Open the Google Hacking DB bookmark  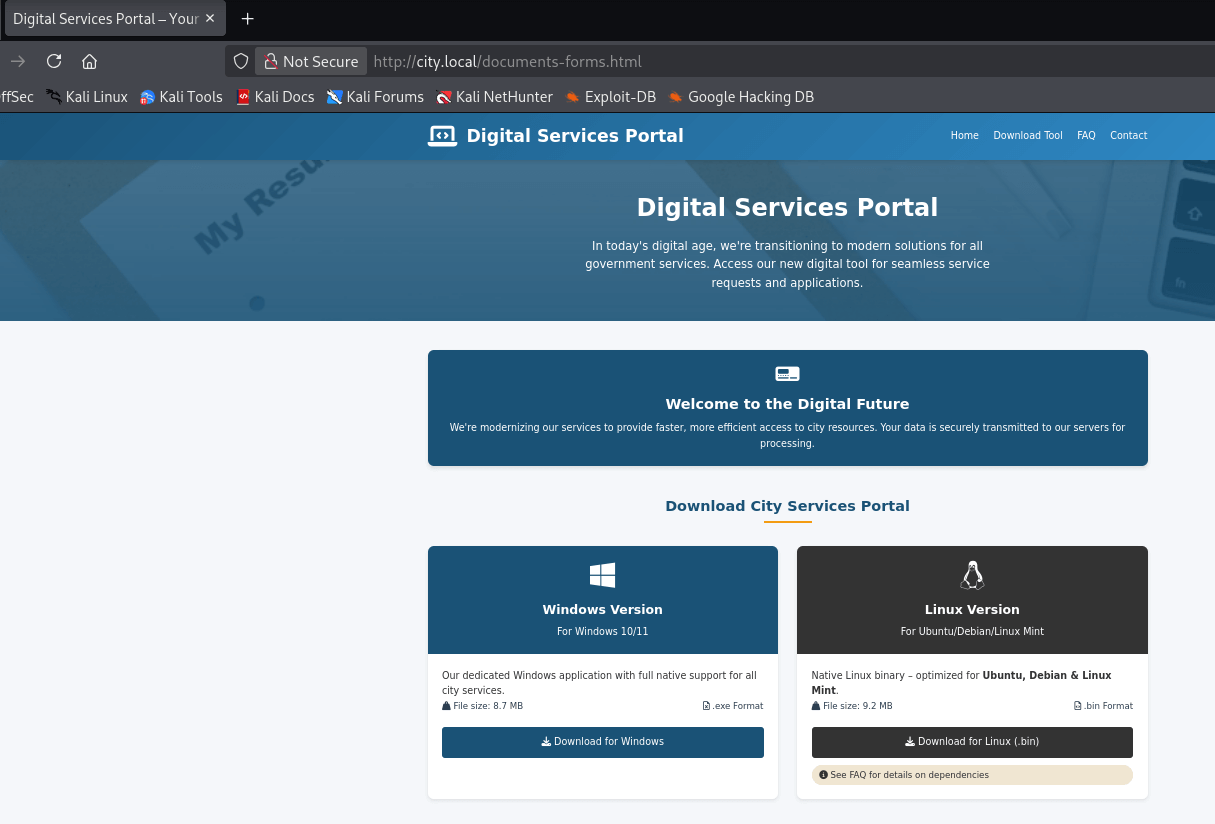coord(741,97)
